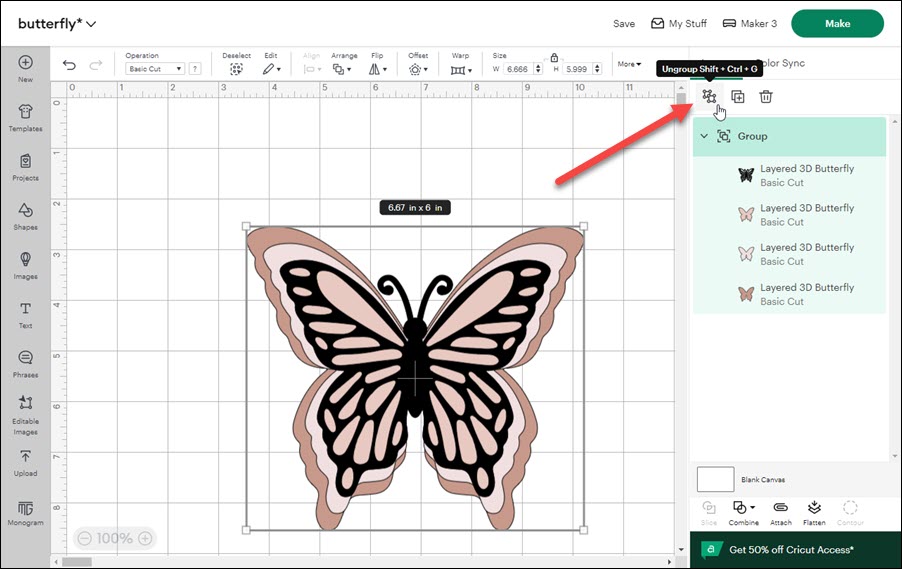Open My Stuff
This screenshot has height=569, width=902.
click(x=678, y=23)
